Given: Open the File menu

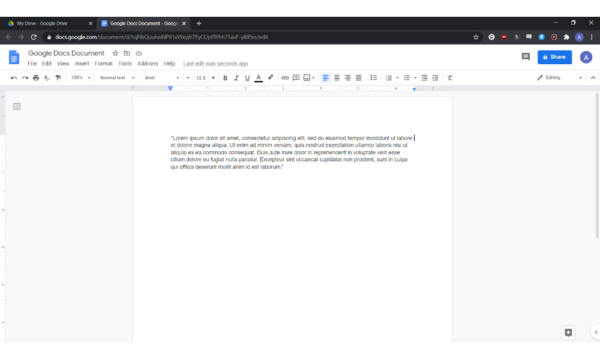Looking at the screenshot, I should pos(32,64).
